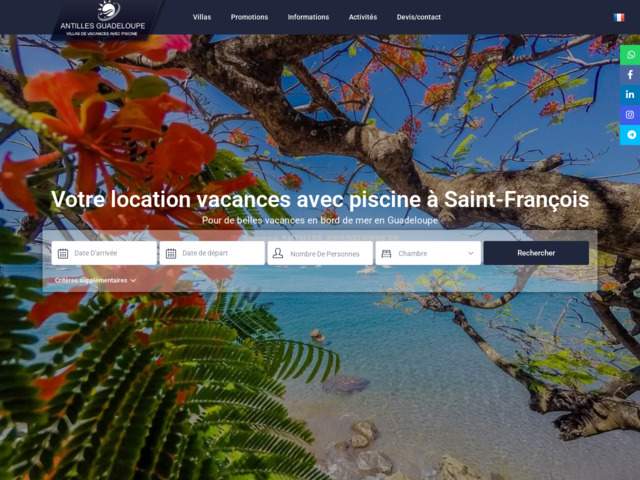
Task: Open the Facebook sidebar icon
Action: 630,75
